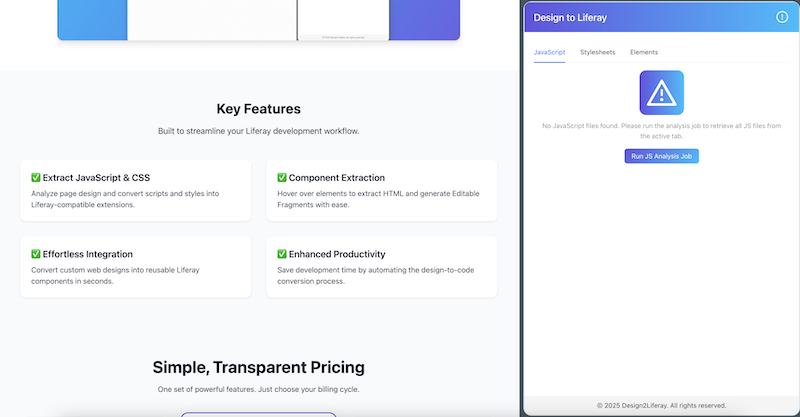
Task: Click the Component Extraction card description text
Action: pyautogui.click(x=375, y=199)
